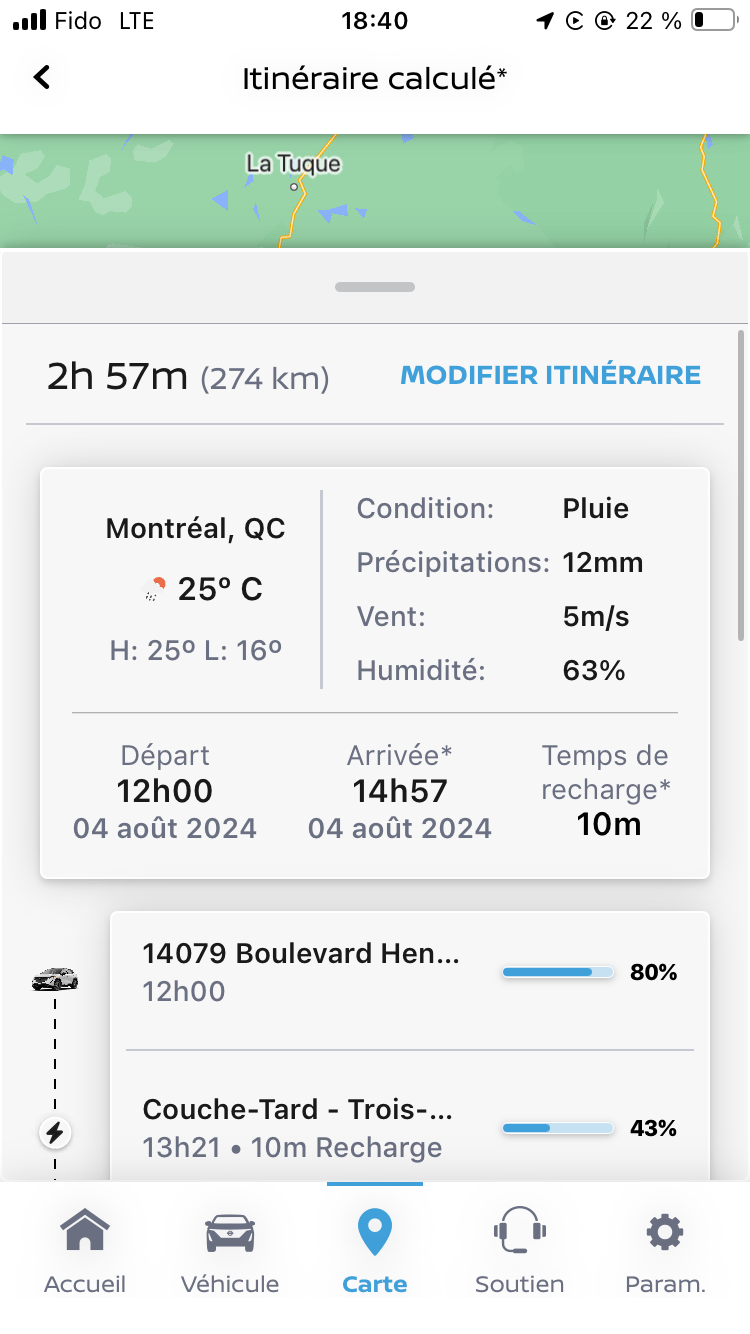This screenshot has width=750, height=1334.
Task: Tap the 43% battery level bar
Action: 557,1128
